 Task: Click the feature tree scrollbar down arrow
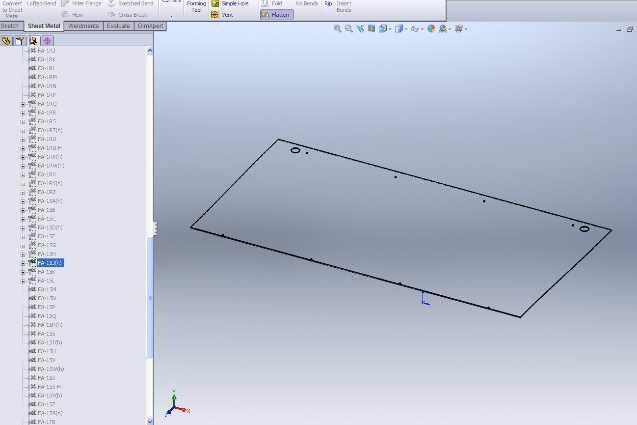tap(150, 421)
